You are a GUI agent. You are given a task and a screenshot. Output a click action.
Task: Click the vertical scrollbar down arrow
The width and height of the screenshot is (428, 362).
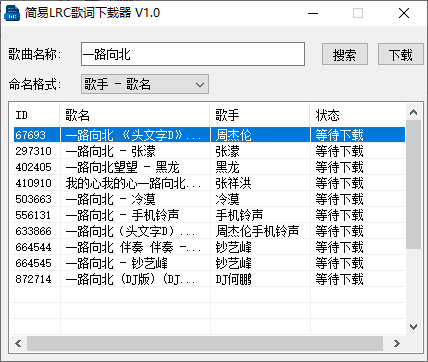[413, 327]
